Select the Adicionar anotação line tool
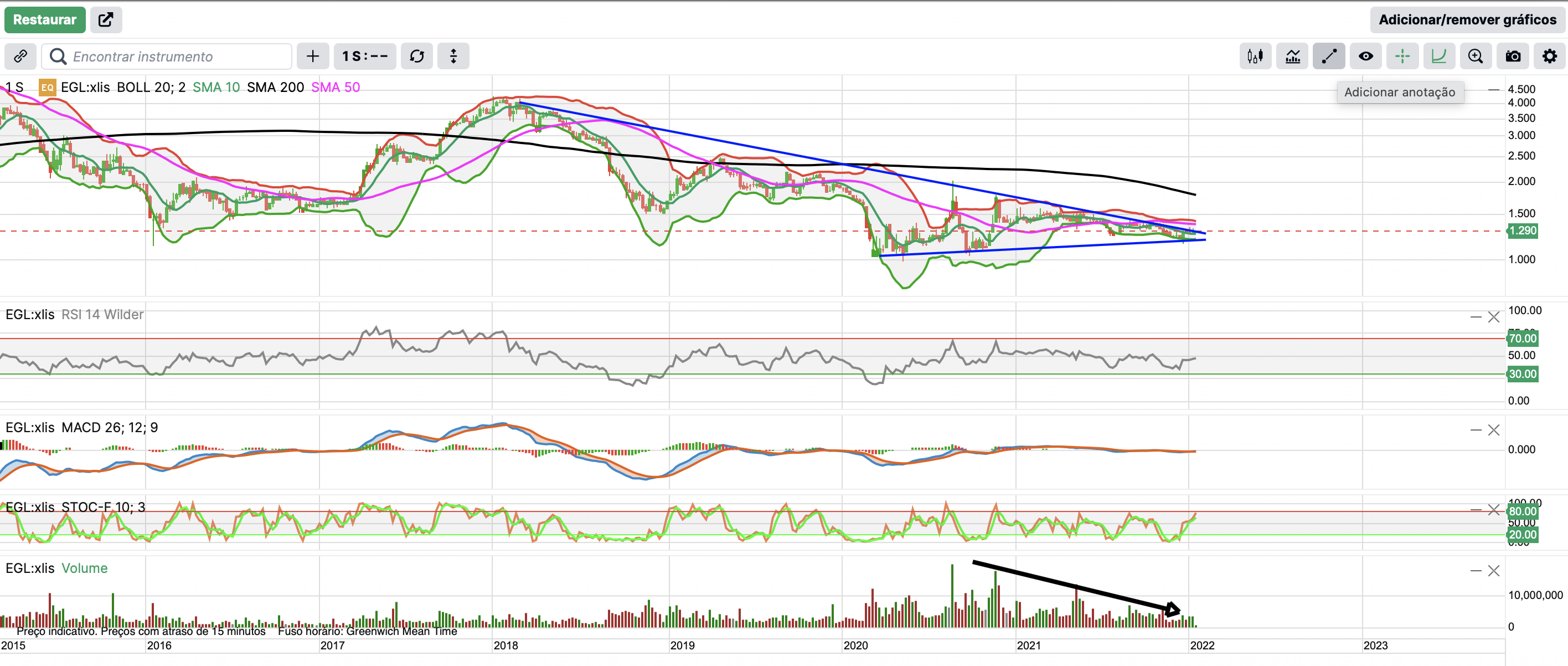Image resolution: width=1568 pixels, height=666 pixels. click(x=1329, y=57)
